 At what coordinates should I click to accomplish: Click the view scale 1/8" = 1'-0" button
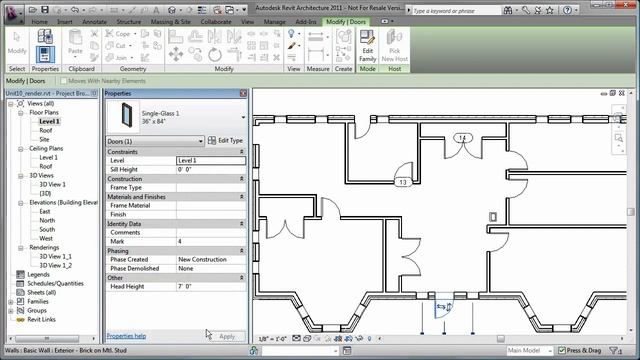(x=272, y=339)
